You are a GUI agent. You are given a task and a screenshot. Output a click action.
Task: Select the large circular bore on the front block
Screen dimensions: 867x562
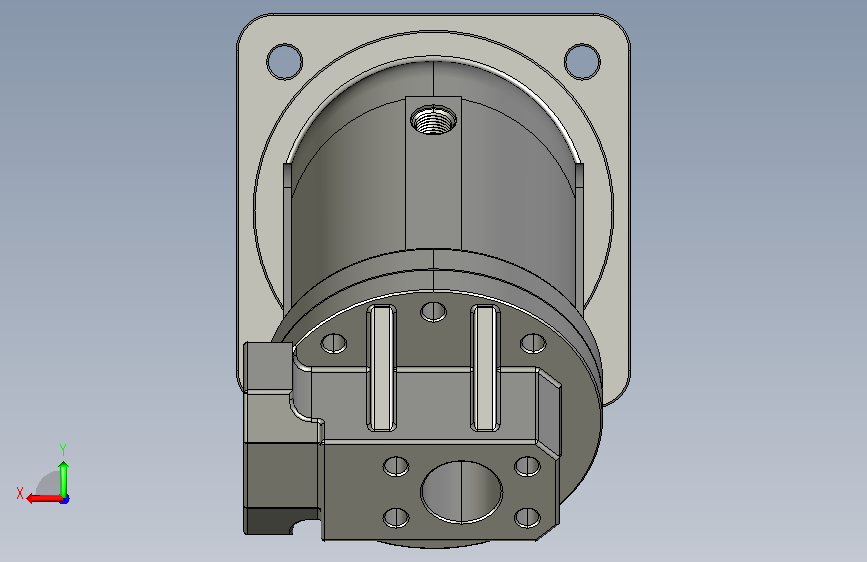tap(462, 492)
